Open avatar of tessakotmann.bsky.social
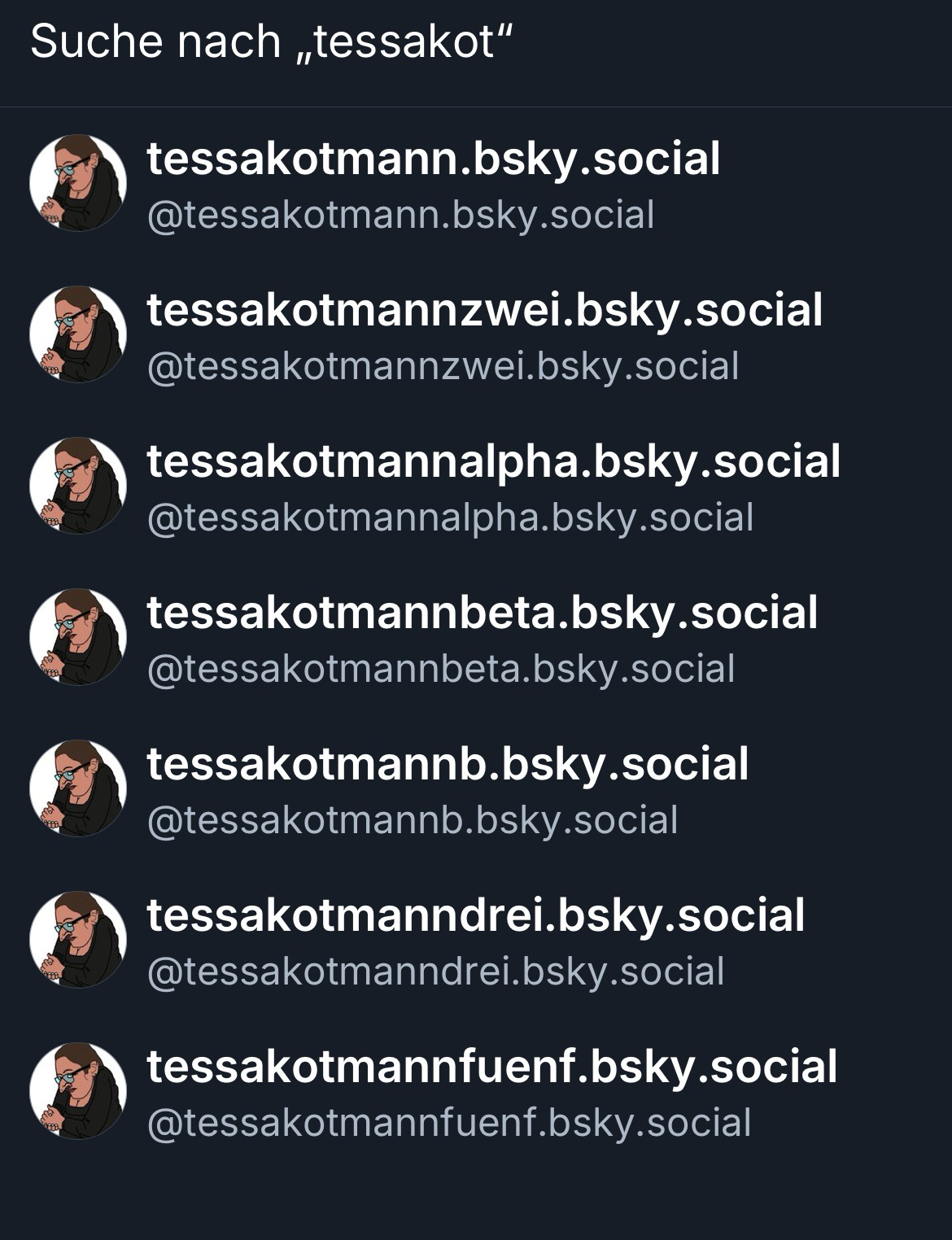 tap(78, 183)
